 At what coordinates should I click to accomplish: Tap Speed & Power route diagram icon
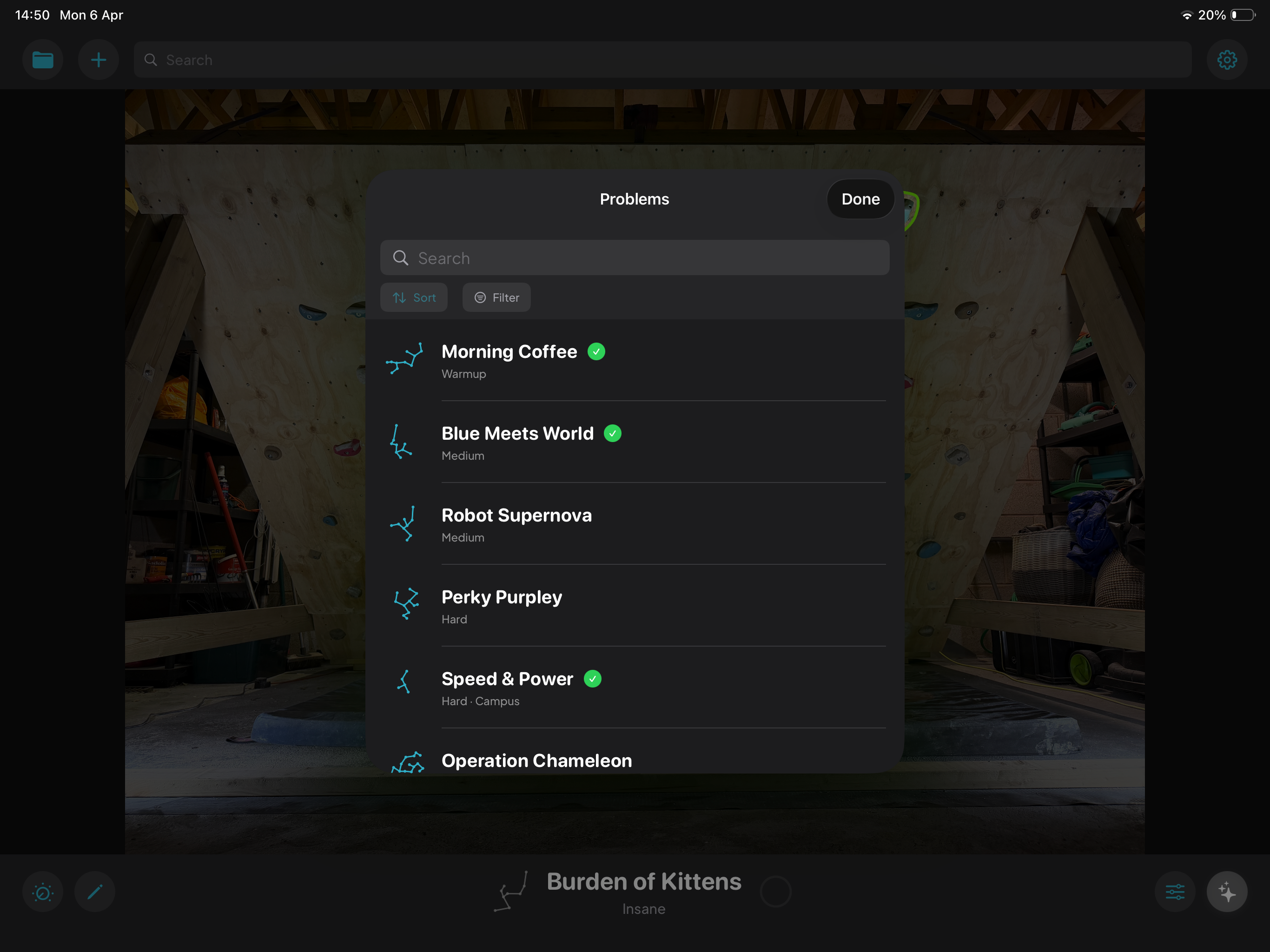pos(404,682)
